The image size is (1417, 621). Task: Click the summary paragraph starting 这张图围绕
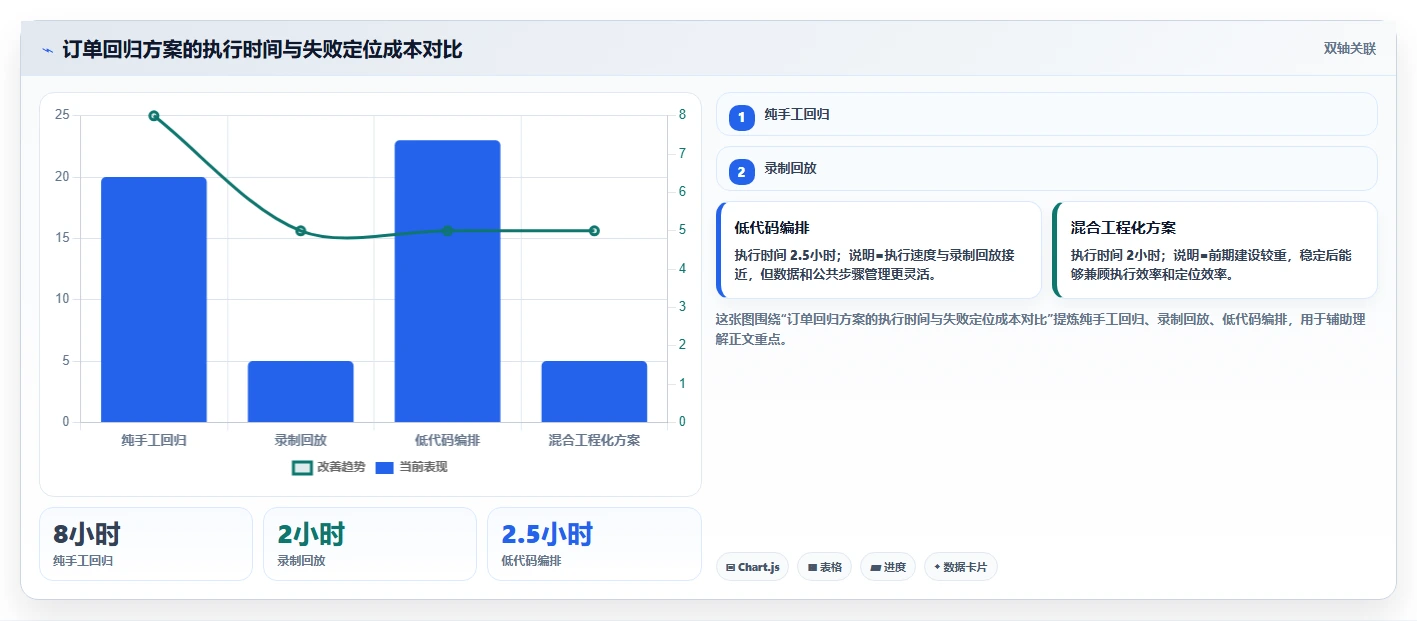point(1041,329)
